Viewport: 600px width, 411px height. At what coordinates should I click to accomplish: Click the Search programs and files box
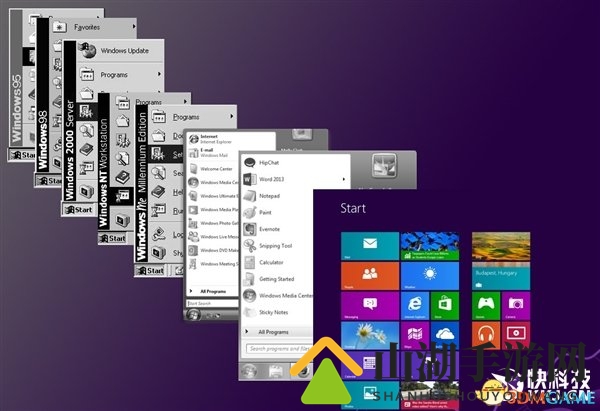click(279, 349)
